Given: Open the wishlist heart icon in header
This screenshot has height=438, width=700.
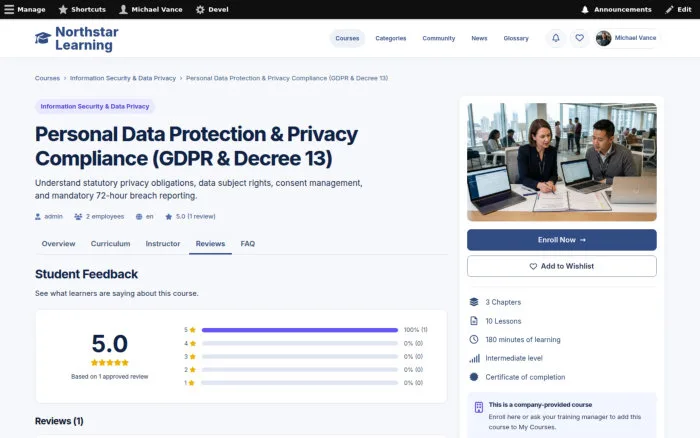Looking at the screenshot, I should click(x=579, y=38).
